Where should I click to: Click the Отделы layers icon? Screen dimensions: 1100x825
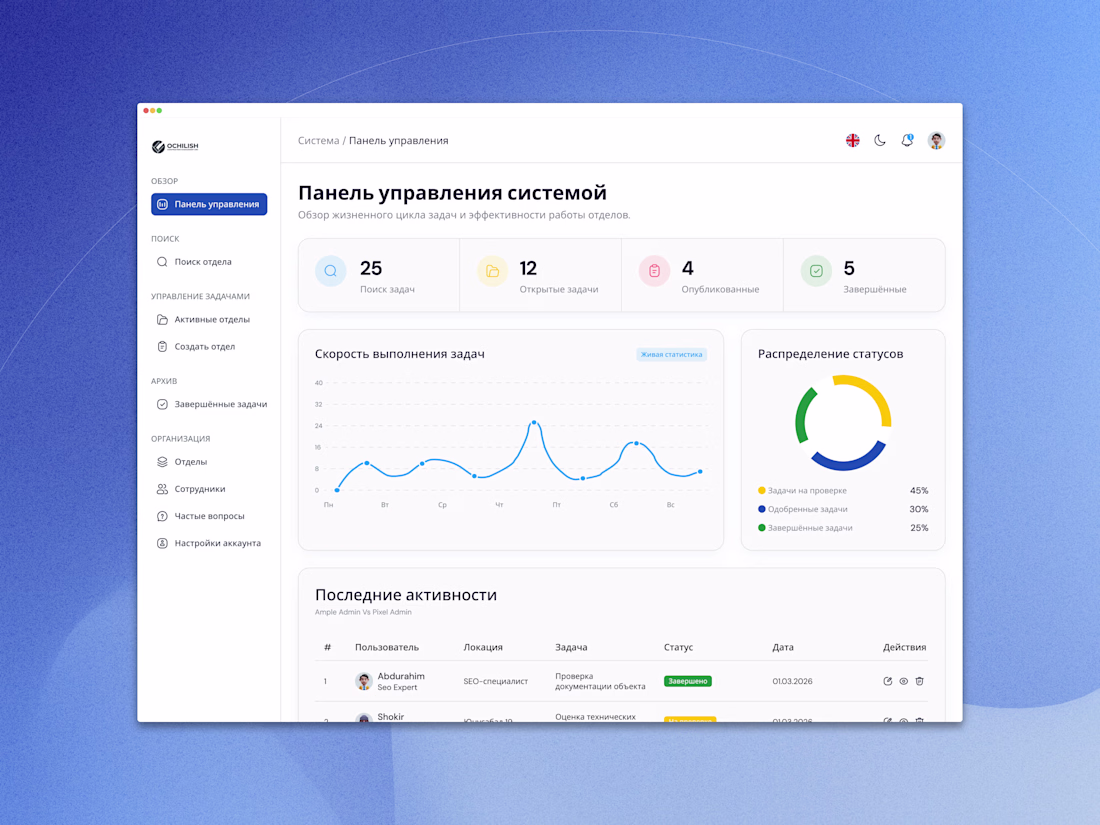(162, 462)
